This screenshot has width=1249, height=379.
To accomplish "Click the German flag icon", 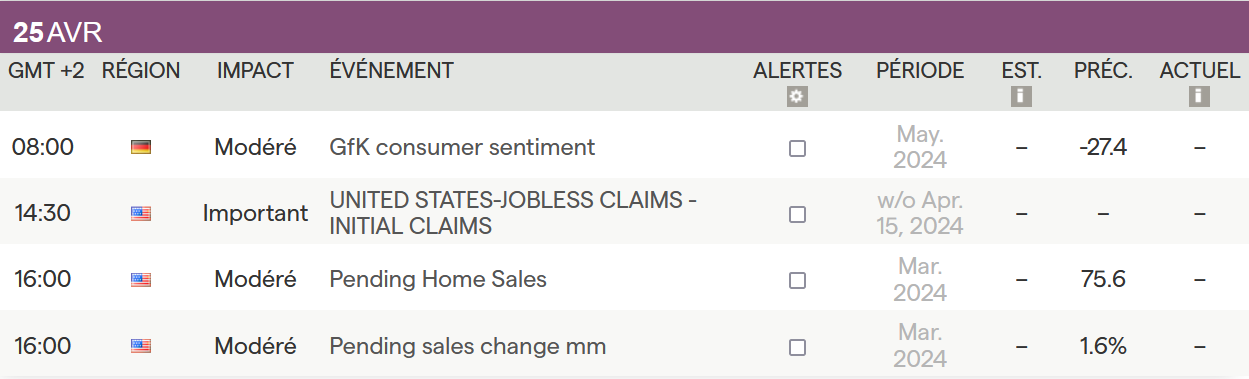I will (x=141, y=147).
